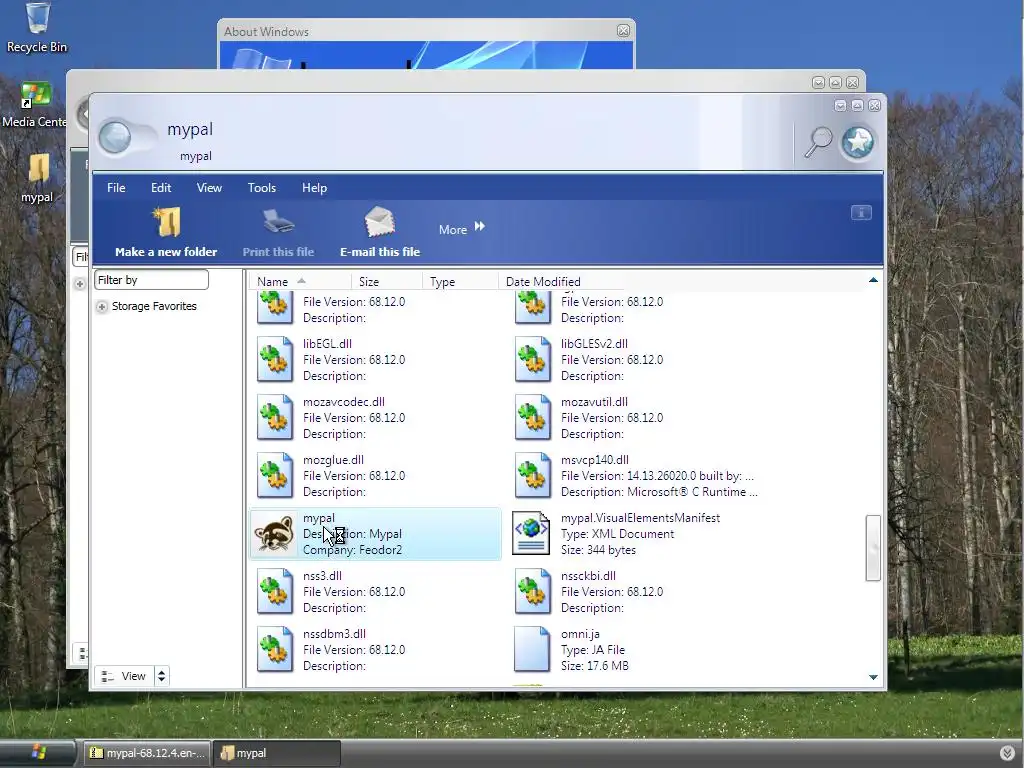Click the file list scrollbar thumb
The height and width of the screenshot is (768, 1024).
(x=873, y=548)
